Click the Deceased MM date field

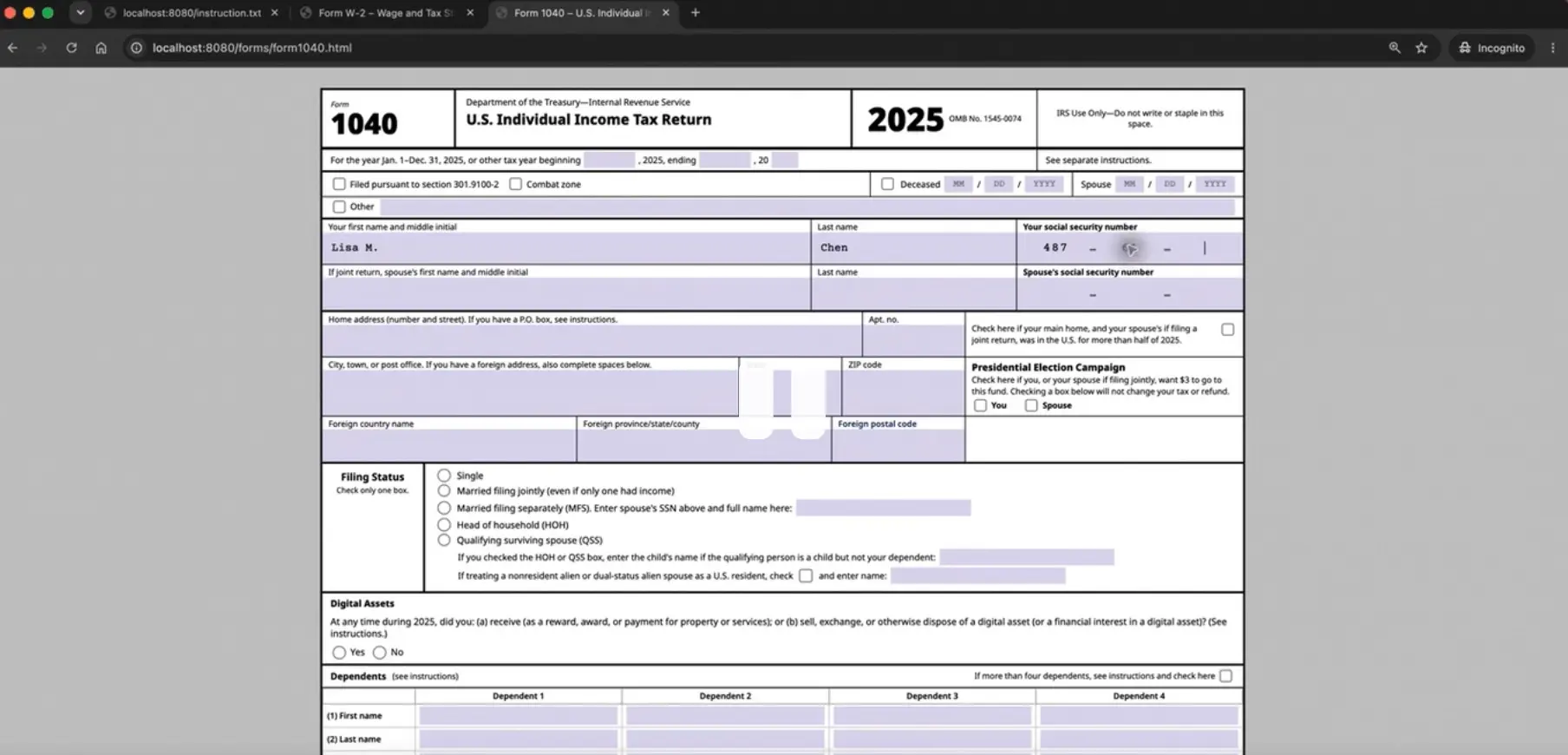coord(958,184)
